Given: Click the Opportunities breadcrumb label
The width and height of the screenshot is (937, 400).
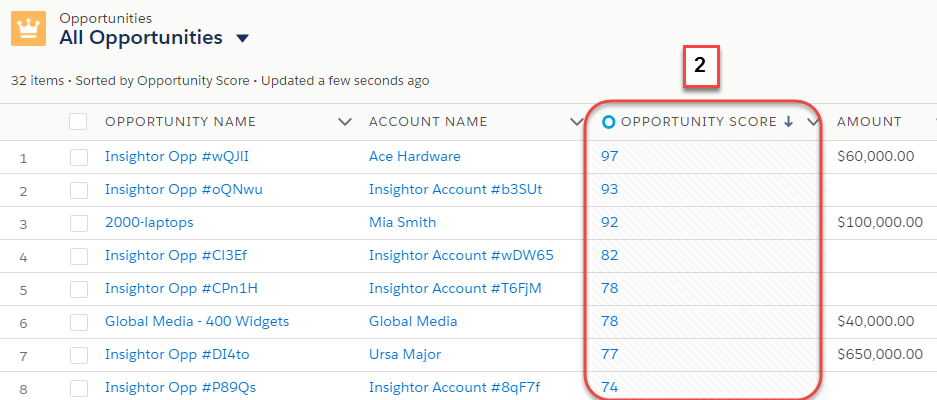Looking at the screenshot, I should [105, 19].
